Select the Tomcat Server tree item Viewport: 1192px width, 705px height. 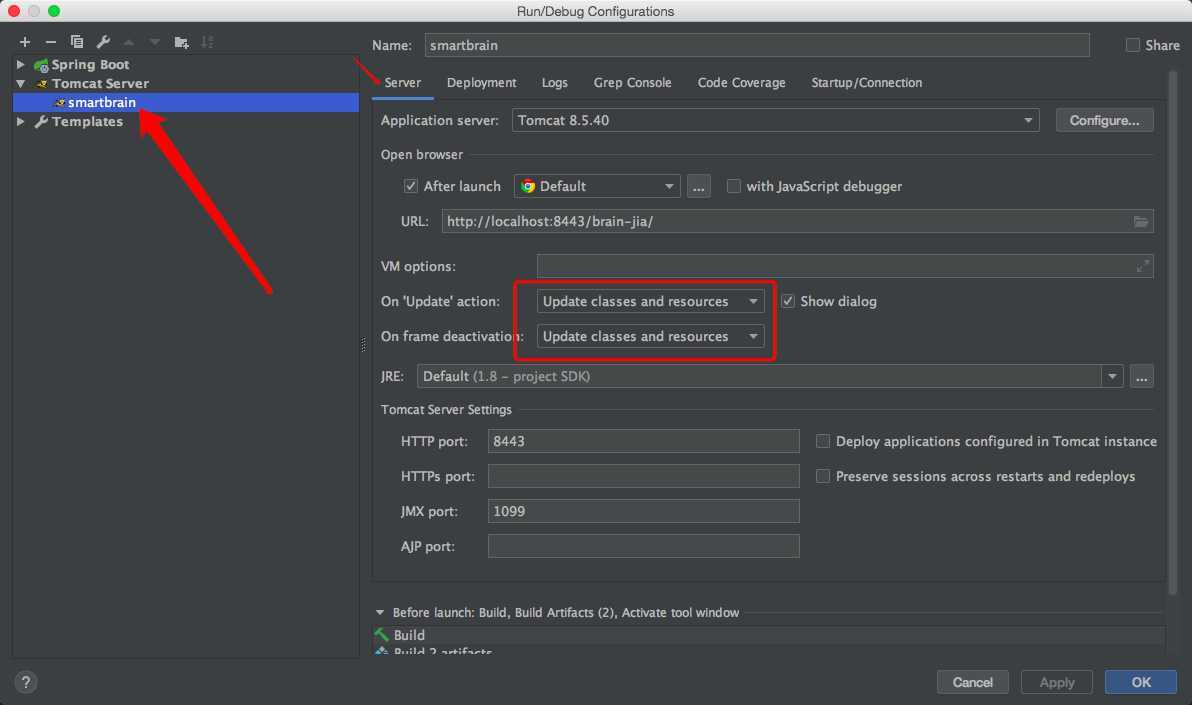point(185,84)
